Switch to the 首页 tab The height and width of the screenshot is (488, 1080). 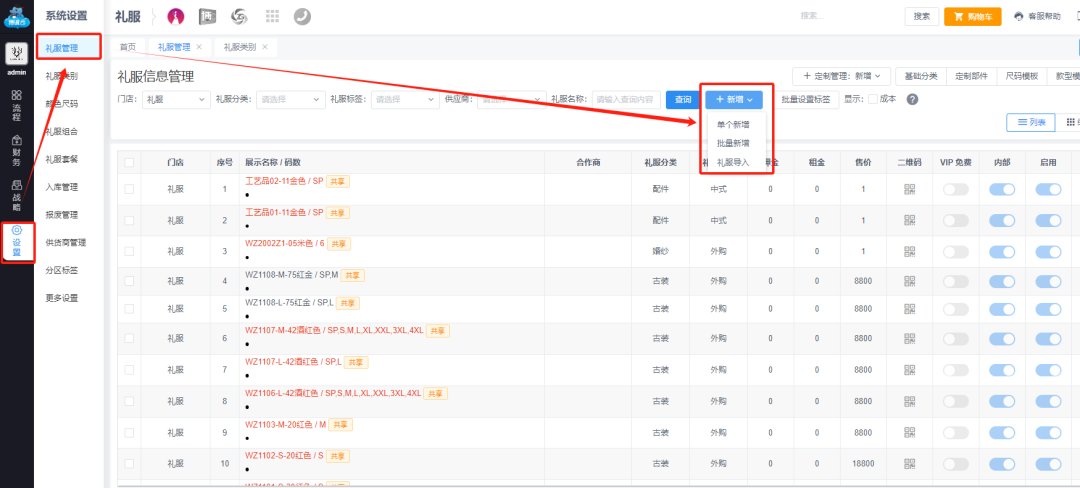point(128,47)
